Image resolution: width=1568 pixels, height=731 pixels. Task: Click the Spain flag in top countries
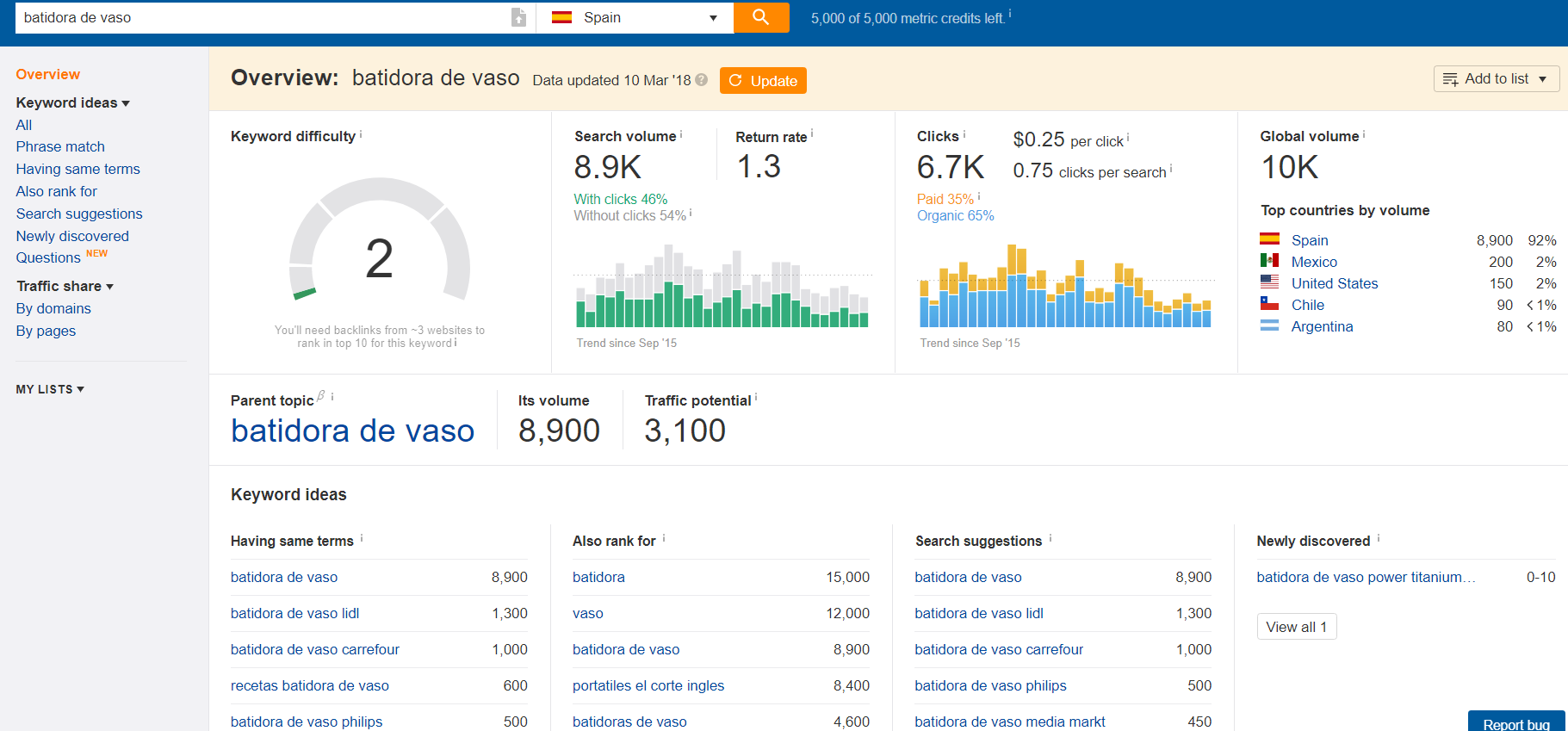(x=1269, y=239)
